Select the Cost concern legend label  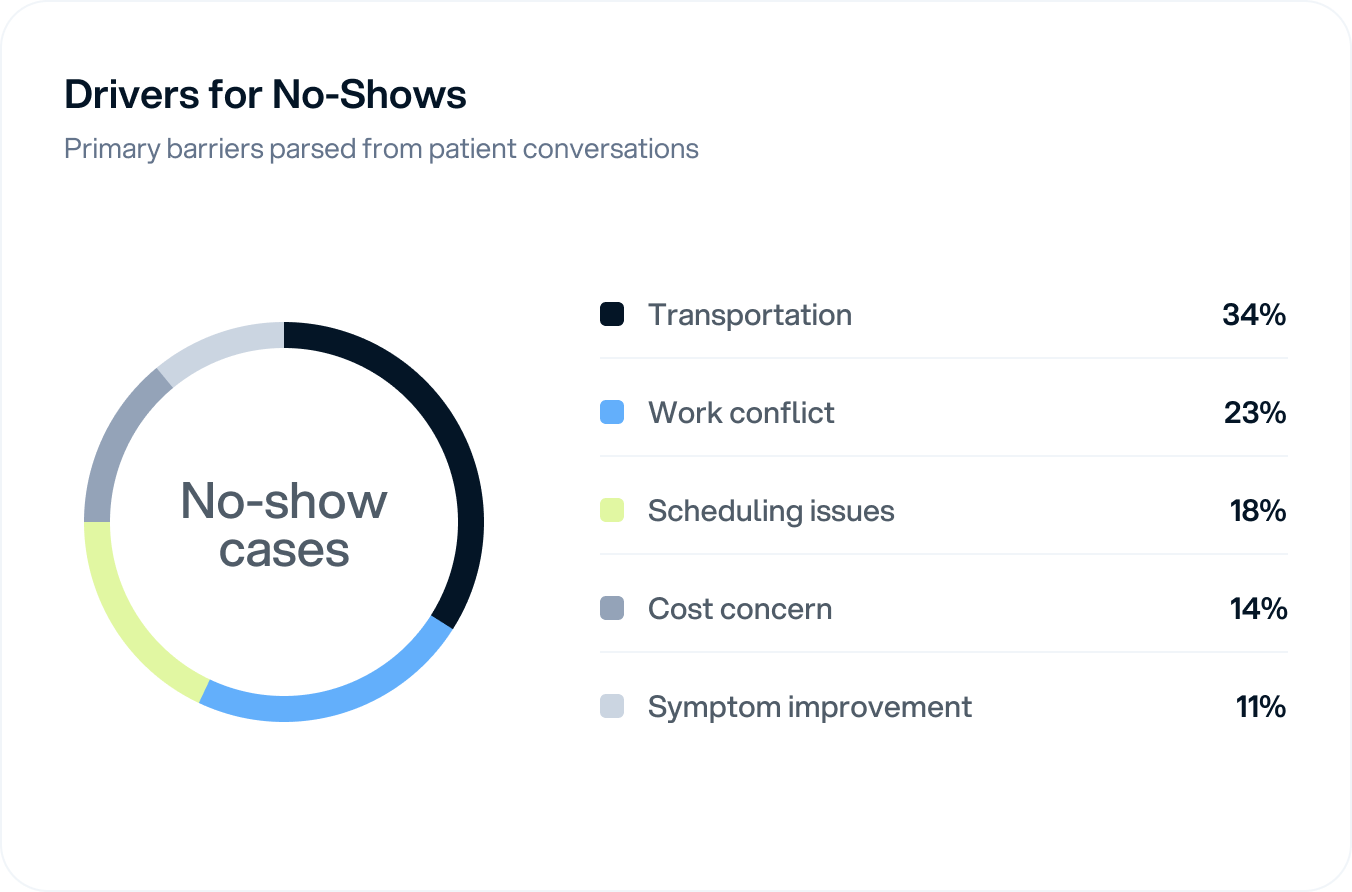coord(740,609)
